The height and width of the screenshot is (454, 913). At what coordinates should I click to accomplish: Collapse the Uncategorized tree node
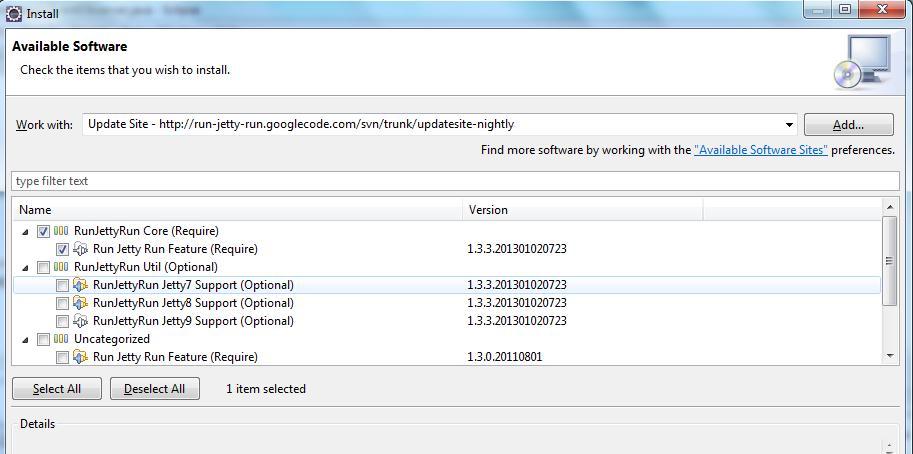click(x=25, y=340)
